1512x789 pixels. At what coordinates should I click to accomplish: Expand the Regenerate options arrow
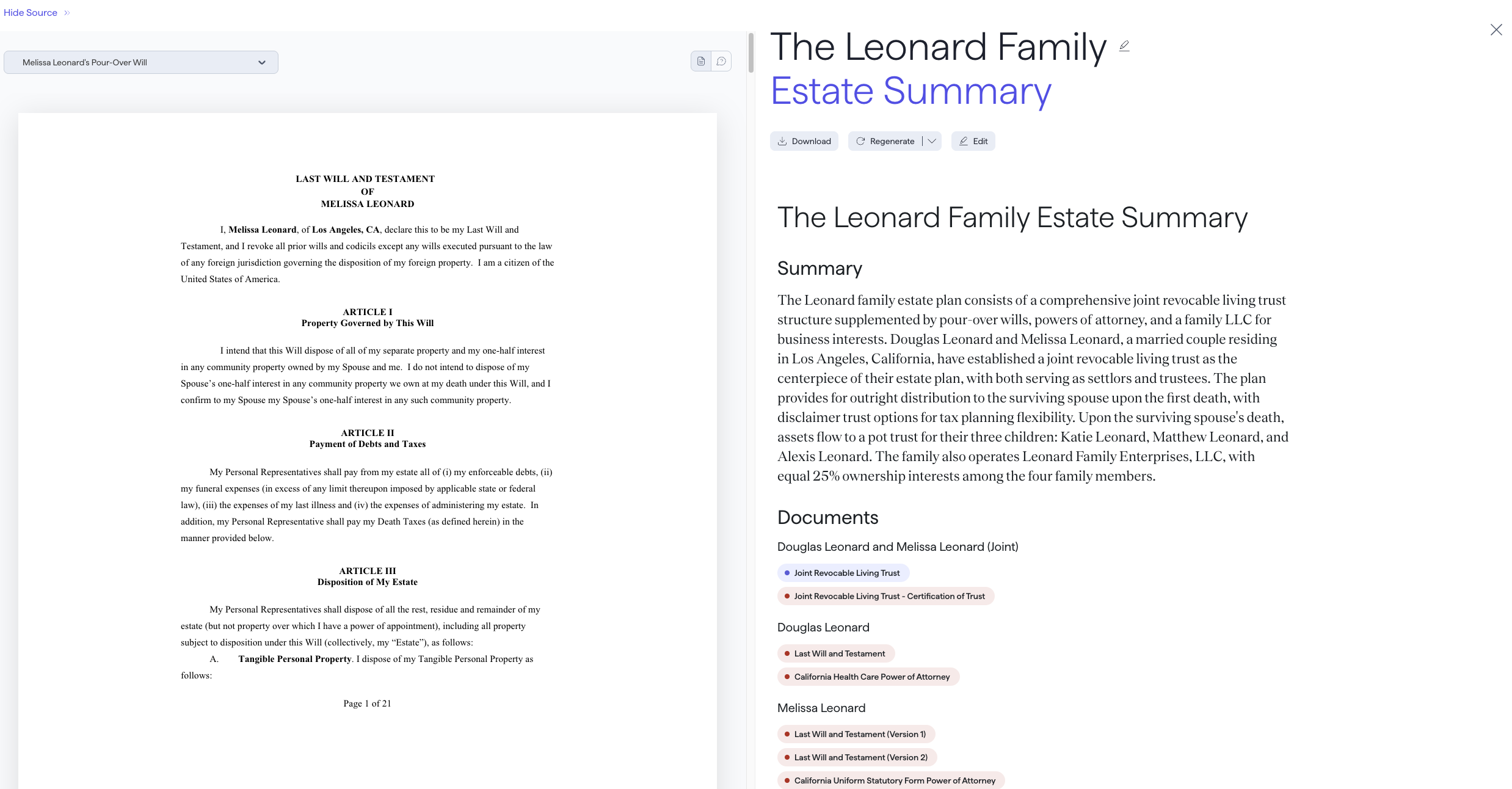click(x=932, y=141)
